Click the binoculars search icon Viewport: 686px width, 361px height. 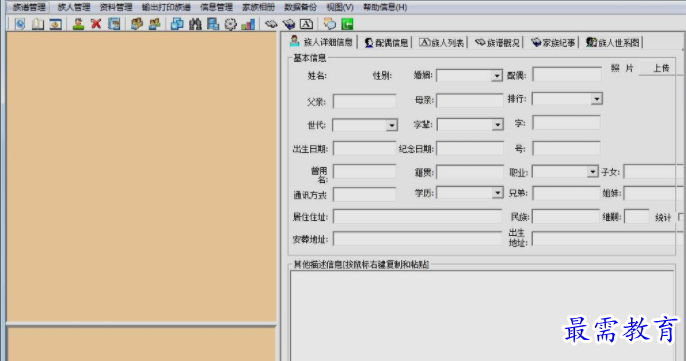[x=195, y=24]
